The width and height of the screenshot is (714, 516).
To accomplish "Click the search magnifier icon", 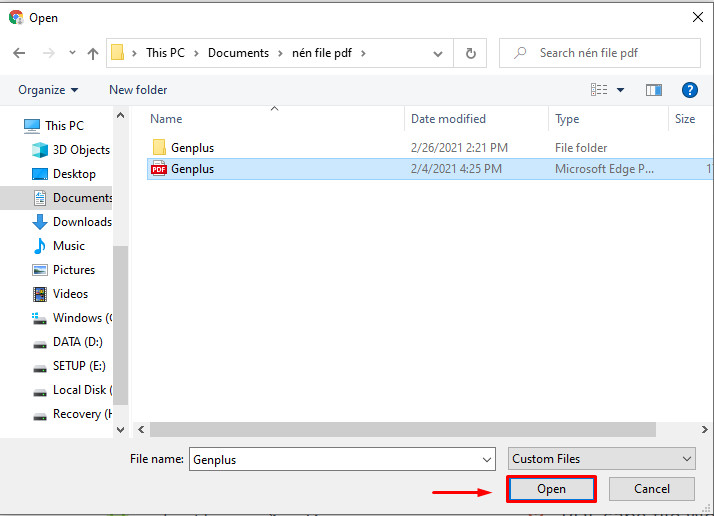I will click(520, 53).
